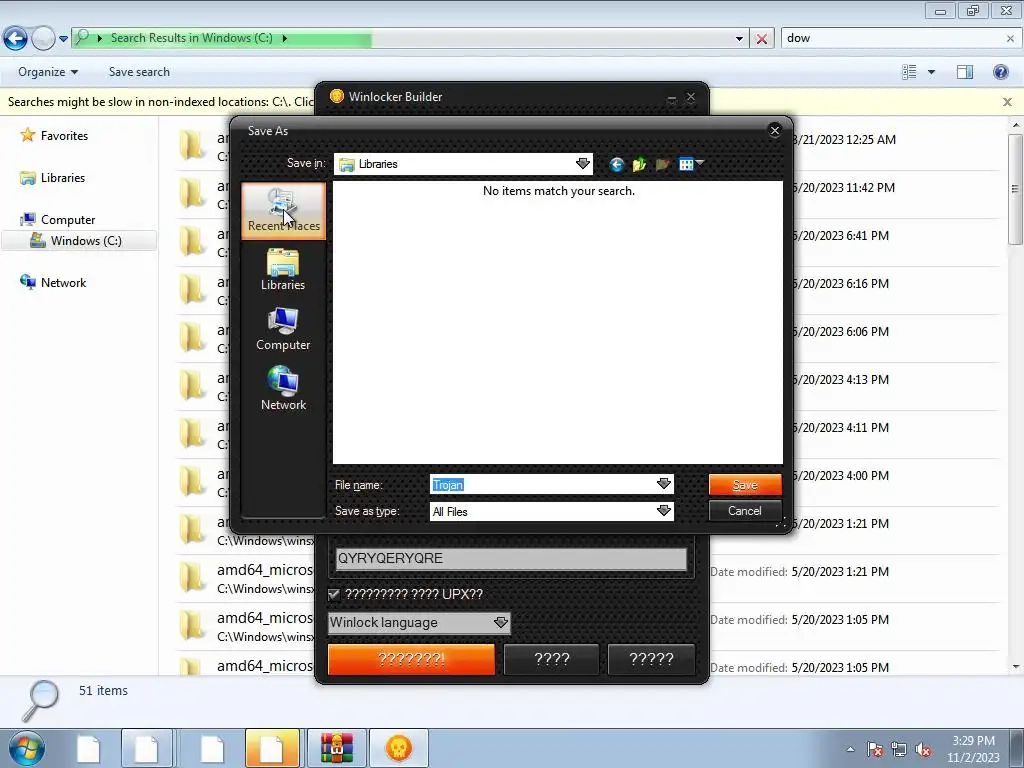Click the date 5/20/2023 6:41 PM
The width and height of the screenshot is (1024, 768).
pos(840,236)
